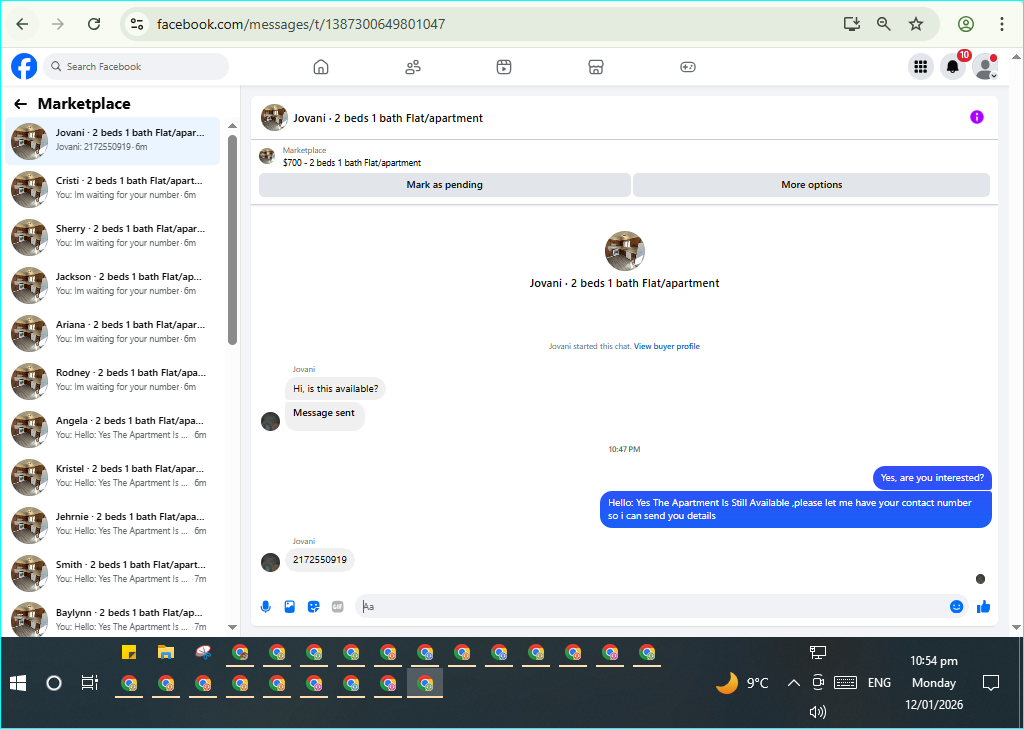The height and width of the screenshot is (729, 1024).
Task: Open the Kristel conversation
Action: click(112, 477)
